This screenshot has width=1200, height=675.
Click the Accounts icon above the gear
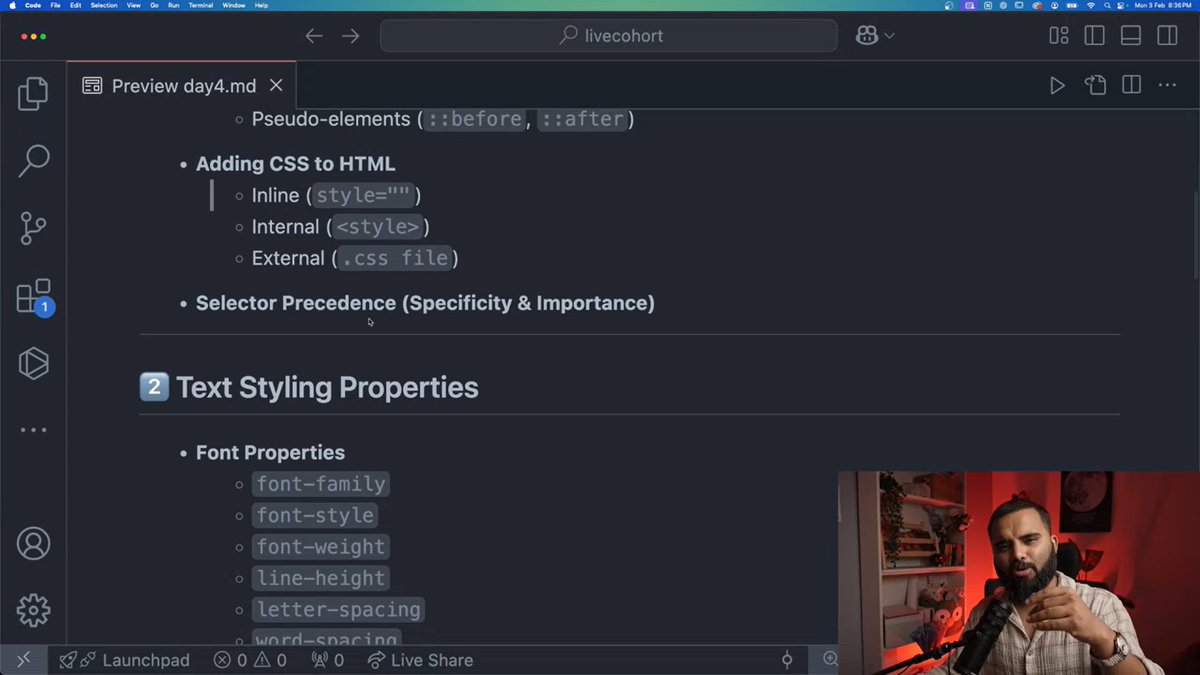(x=33, y=543)
